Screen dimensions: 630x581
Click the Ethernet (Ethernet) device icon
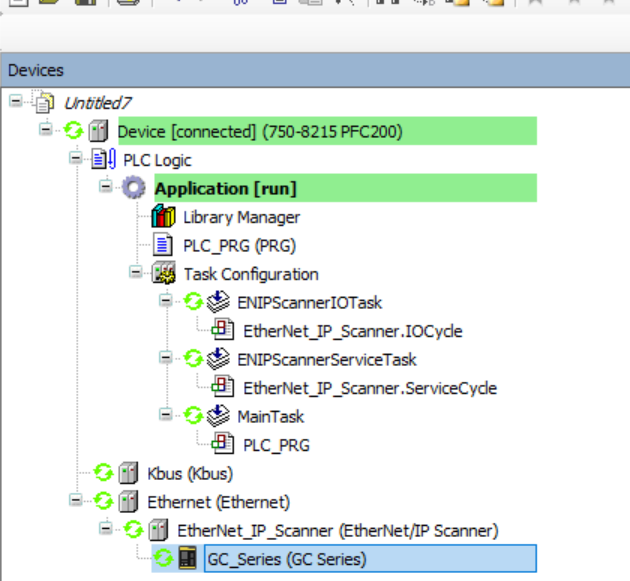point(129,501)
